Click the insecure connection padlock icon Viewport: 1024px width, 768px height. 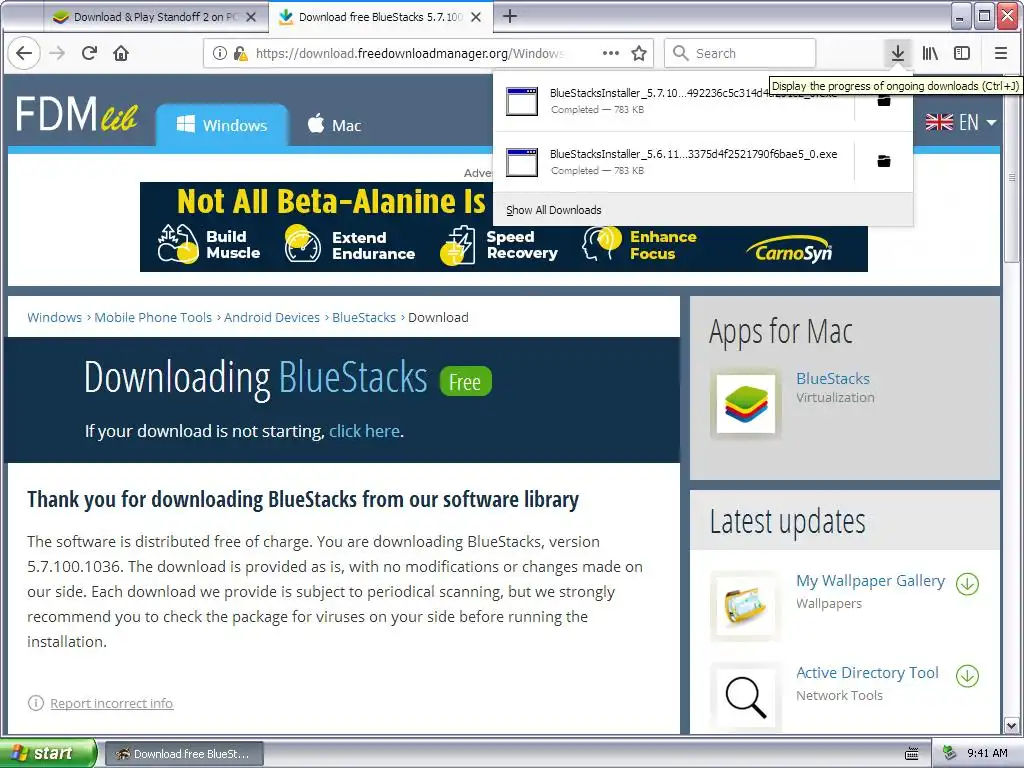coord(240,53)
